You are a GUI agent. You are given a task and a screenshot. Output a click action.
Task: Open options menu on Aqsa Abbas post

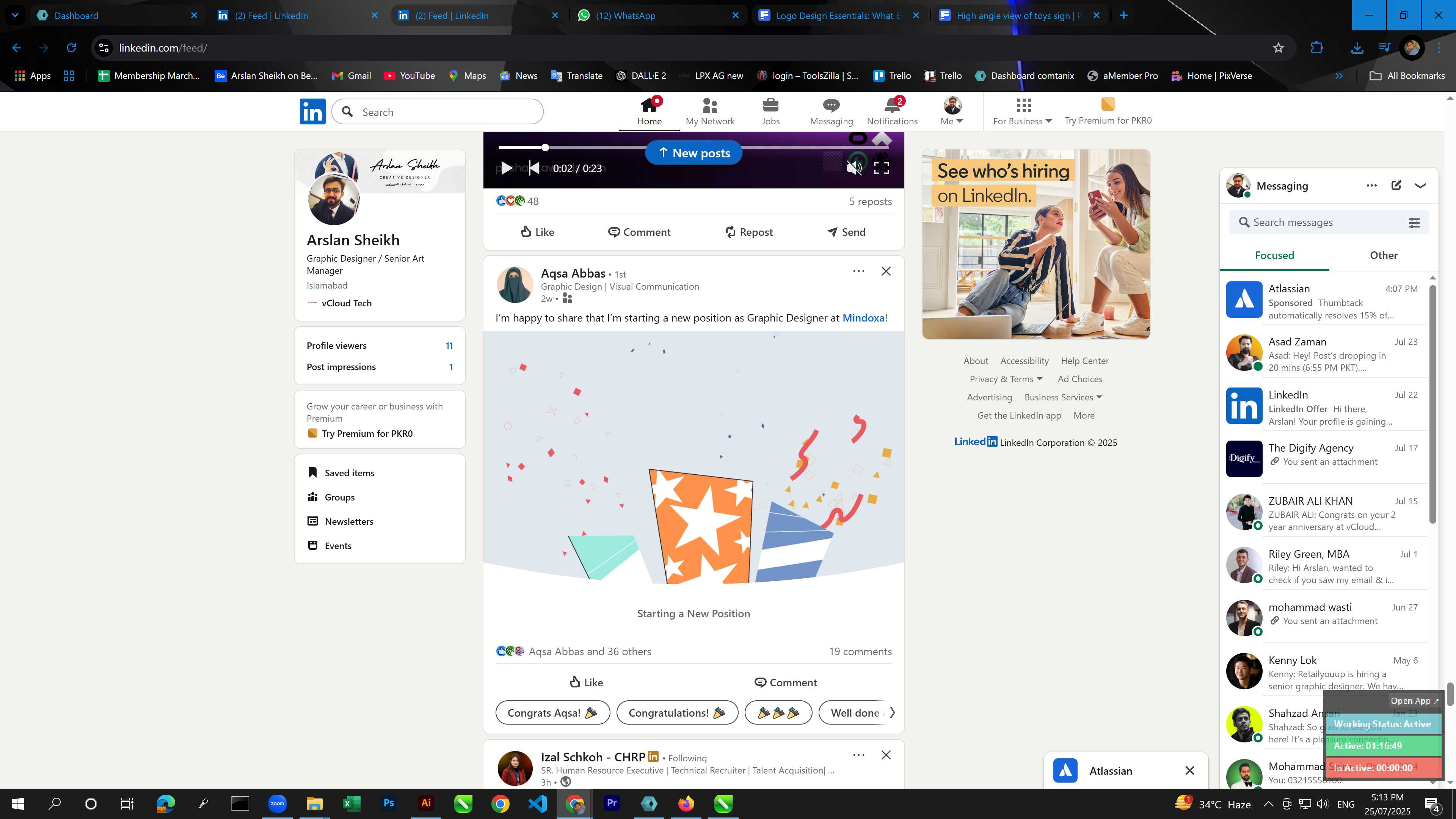click(x=858, y=271)
